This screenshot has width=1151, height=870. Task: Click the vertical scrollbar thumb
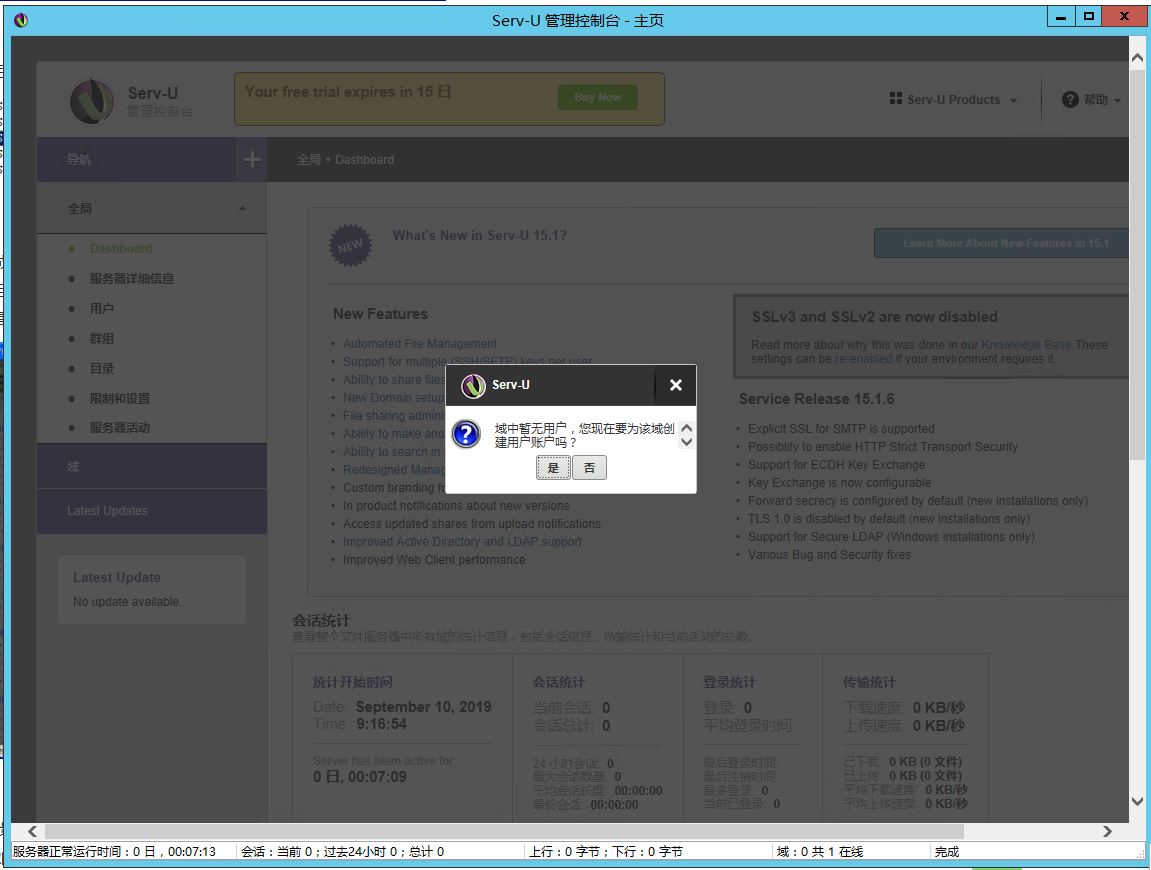1137,264
